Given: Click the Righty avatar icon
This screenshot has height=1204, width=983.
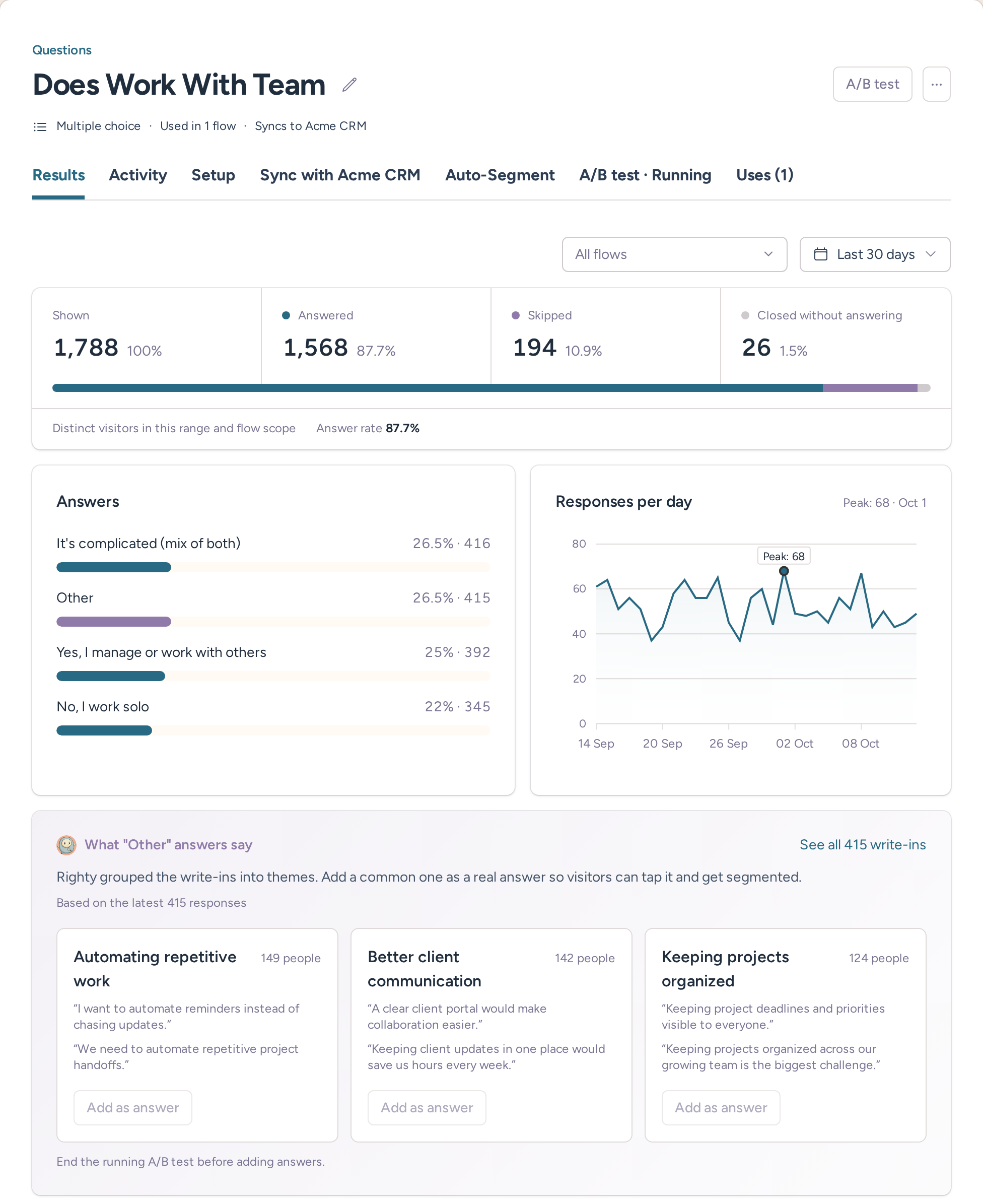Looking at the screenshot, I should point(66,844).
